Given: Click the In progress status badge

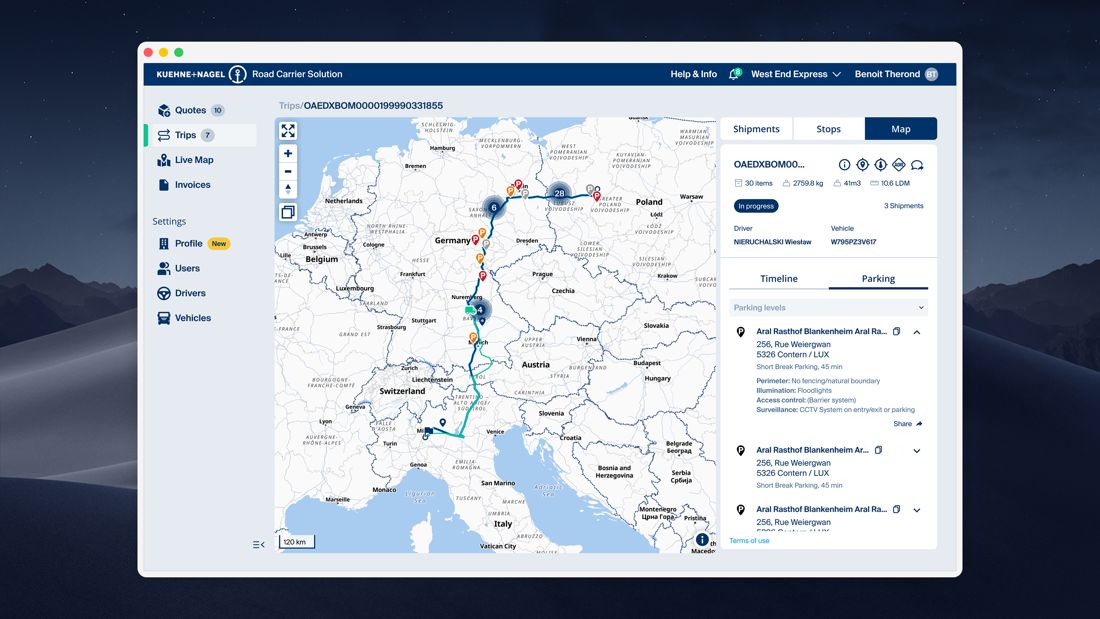Looking at the screenshot, I should pos(756,206).
